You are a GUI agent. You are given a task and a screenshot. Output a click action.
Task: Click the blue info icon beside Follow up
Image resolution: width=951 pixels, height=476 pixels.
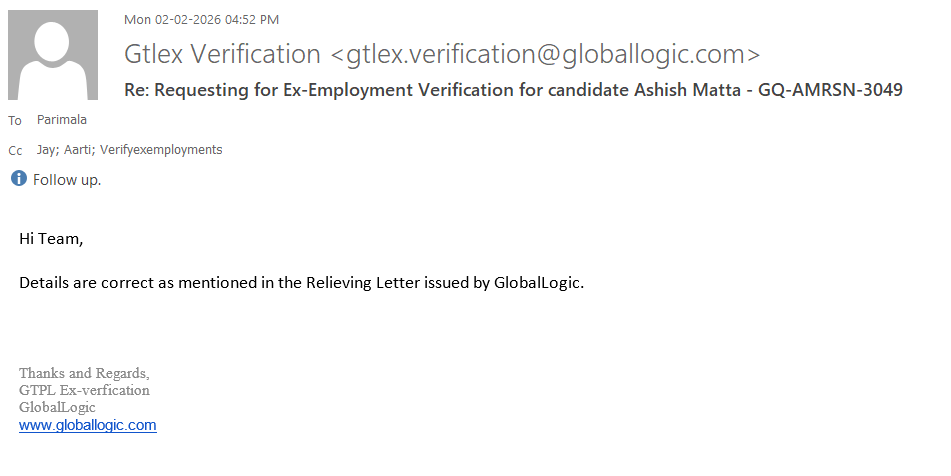(18, 179)
